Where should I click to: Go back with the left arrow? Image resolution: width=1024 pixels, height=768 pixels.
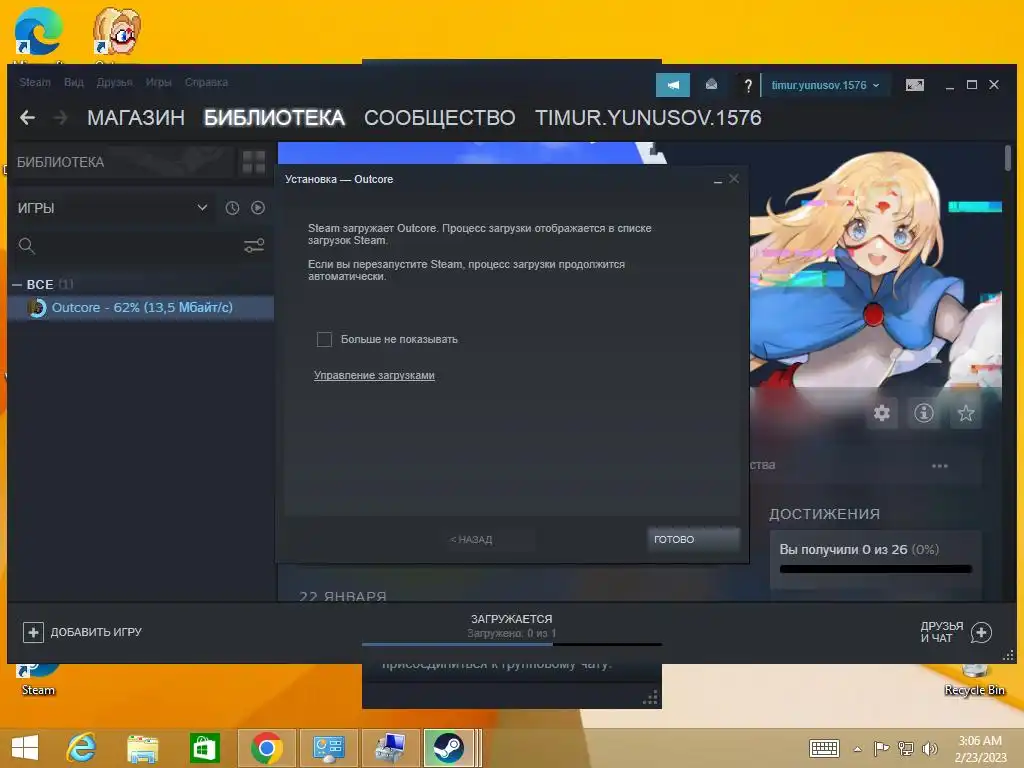(x=27, y=118)
